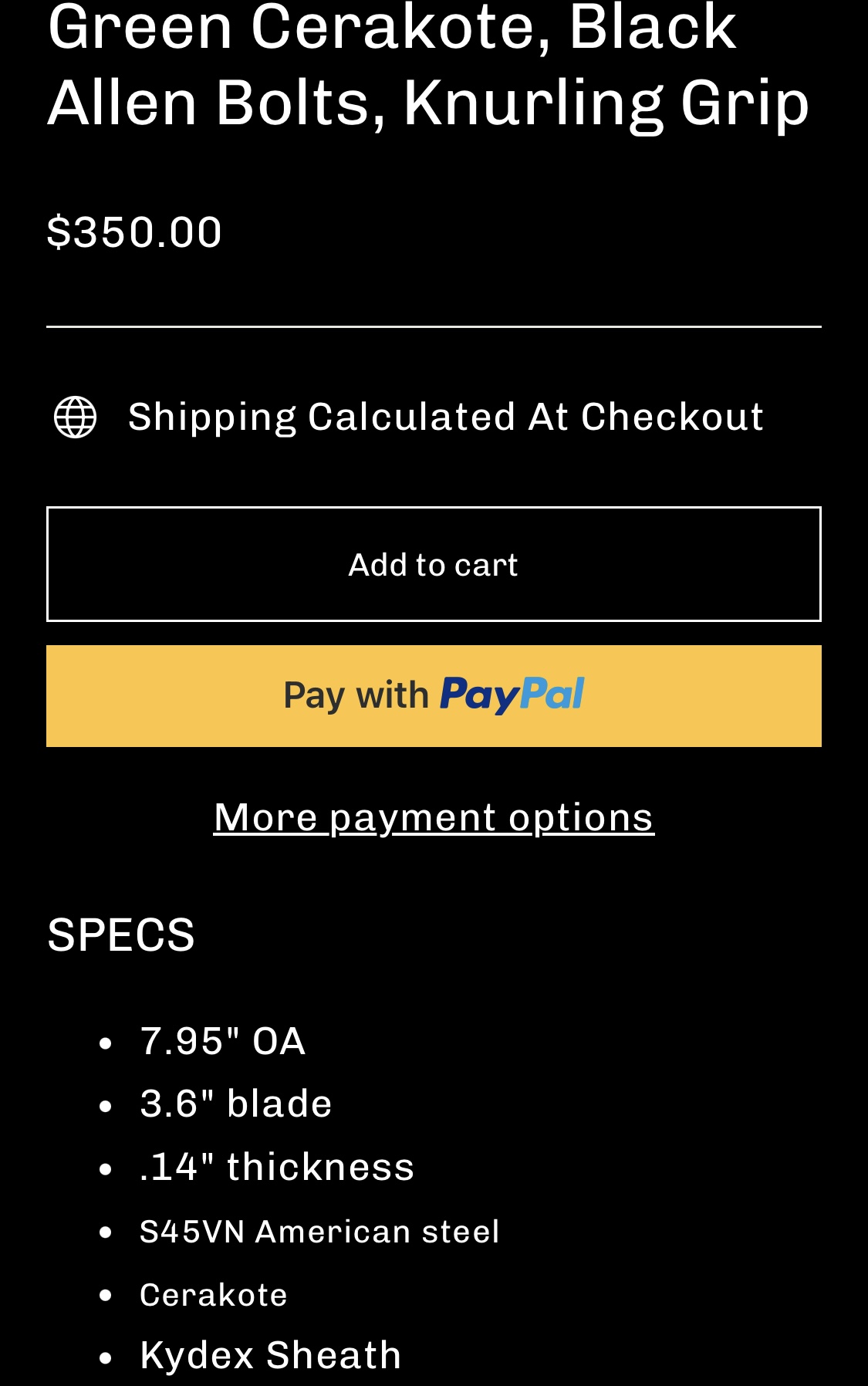This screenshot has height=1386, width=868.
Task: Click the Green Cerakote, Black title line
Action: click(392, 27)
